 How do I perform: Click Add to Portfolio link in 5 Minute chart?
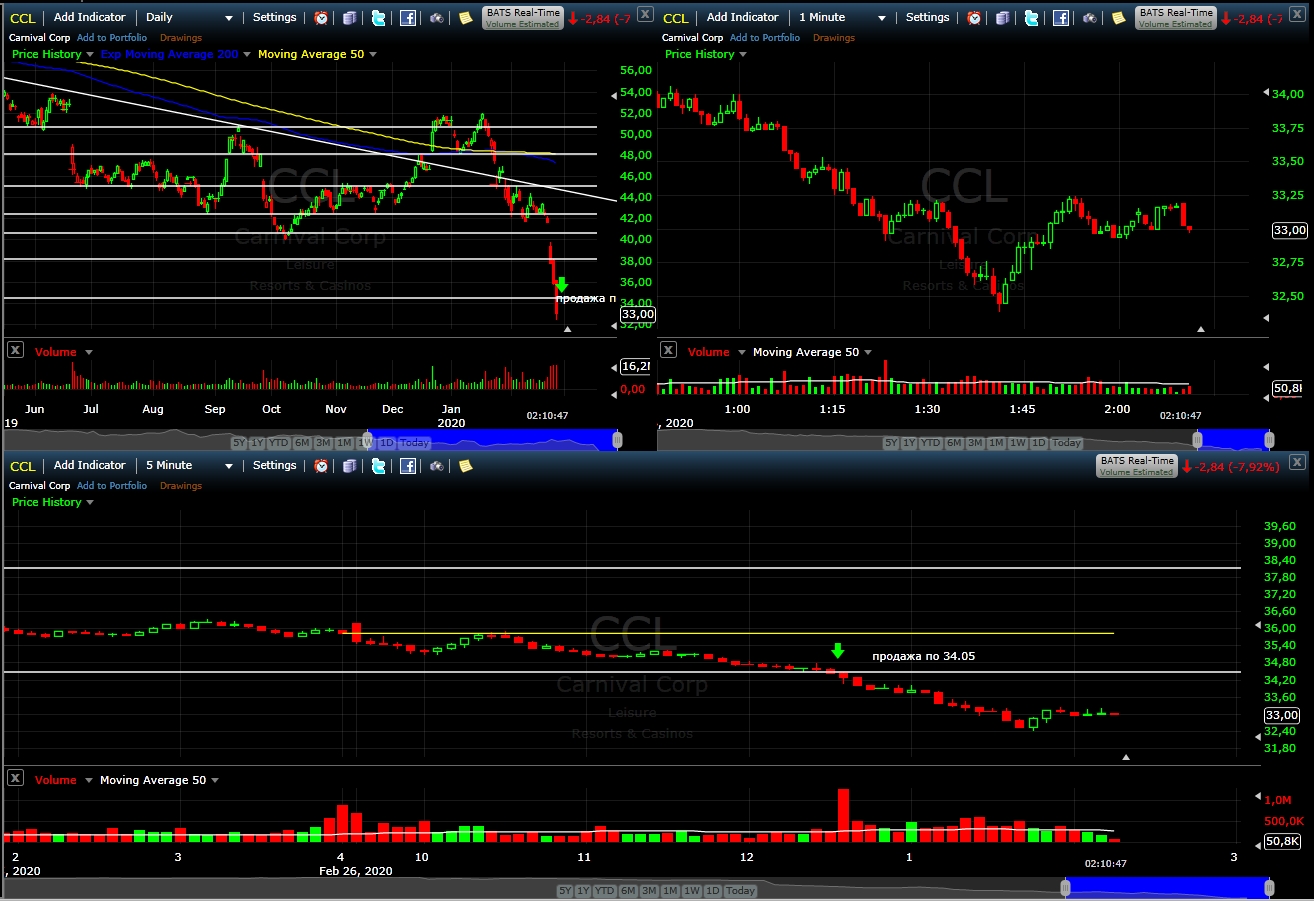tap(112, 486)
